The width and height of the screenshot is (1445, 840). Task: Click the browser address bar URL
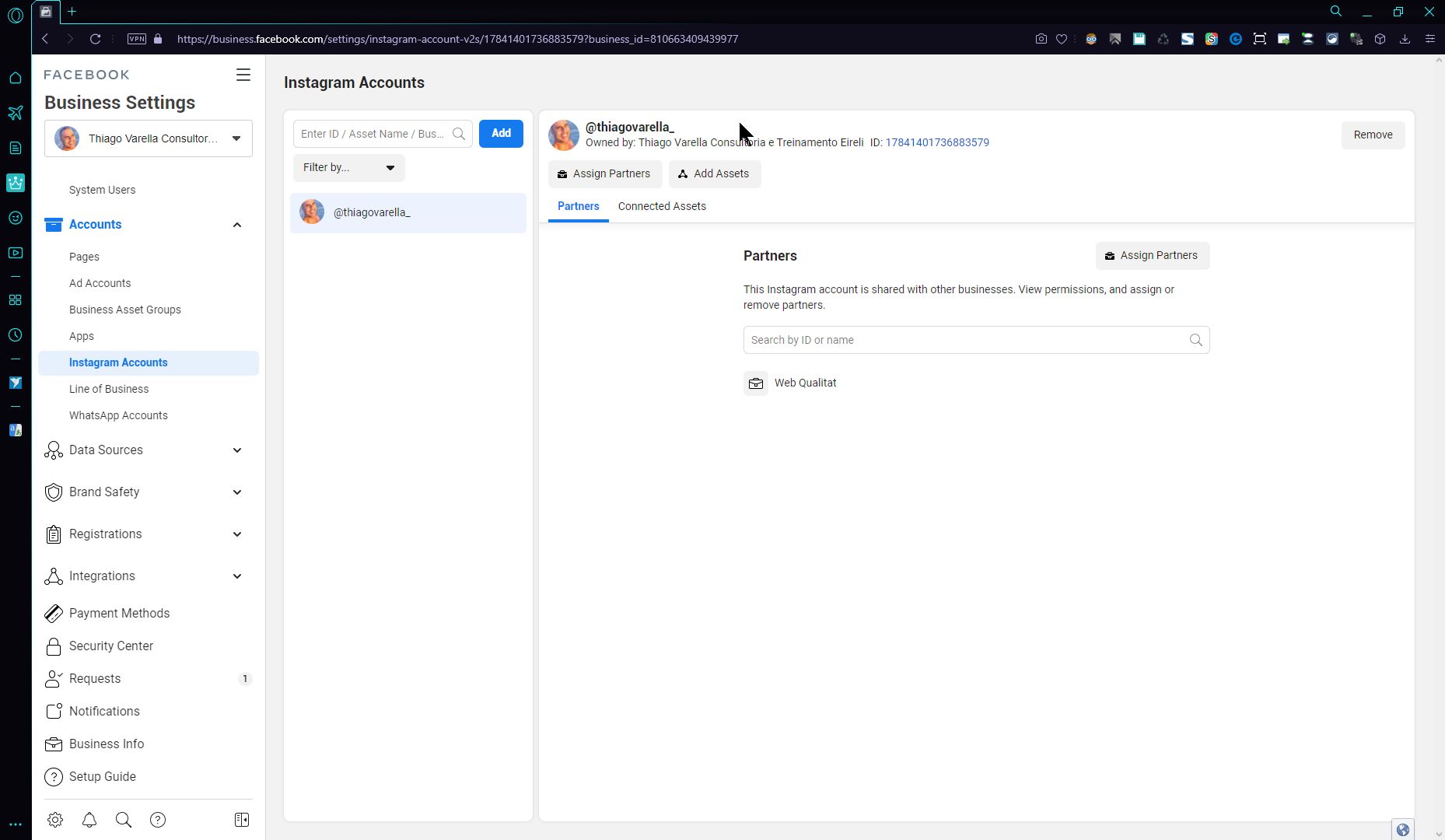(457, 39)
